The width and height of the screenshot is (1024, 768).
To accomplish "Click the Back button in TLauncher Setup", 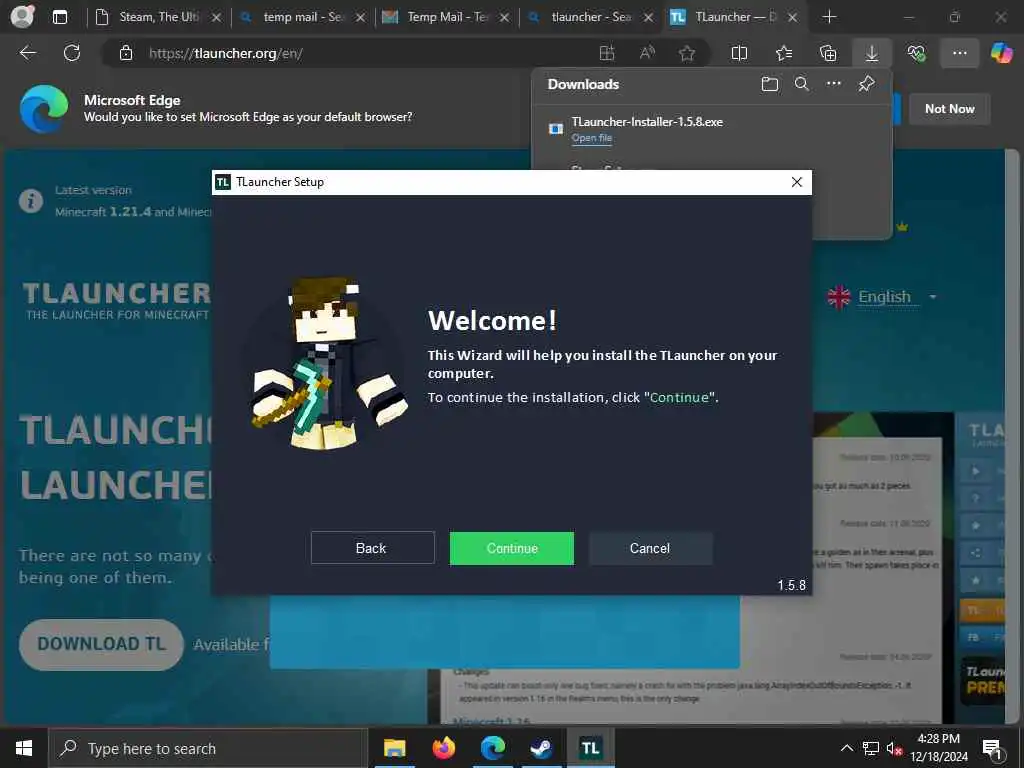I will 372,548.
